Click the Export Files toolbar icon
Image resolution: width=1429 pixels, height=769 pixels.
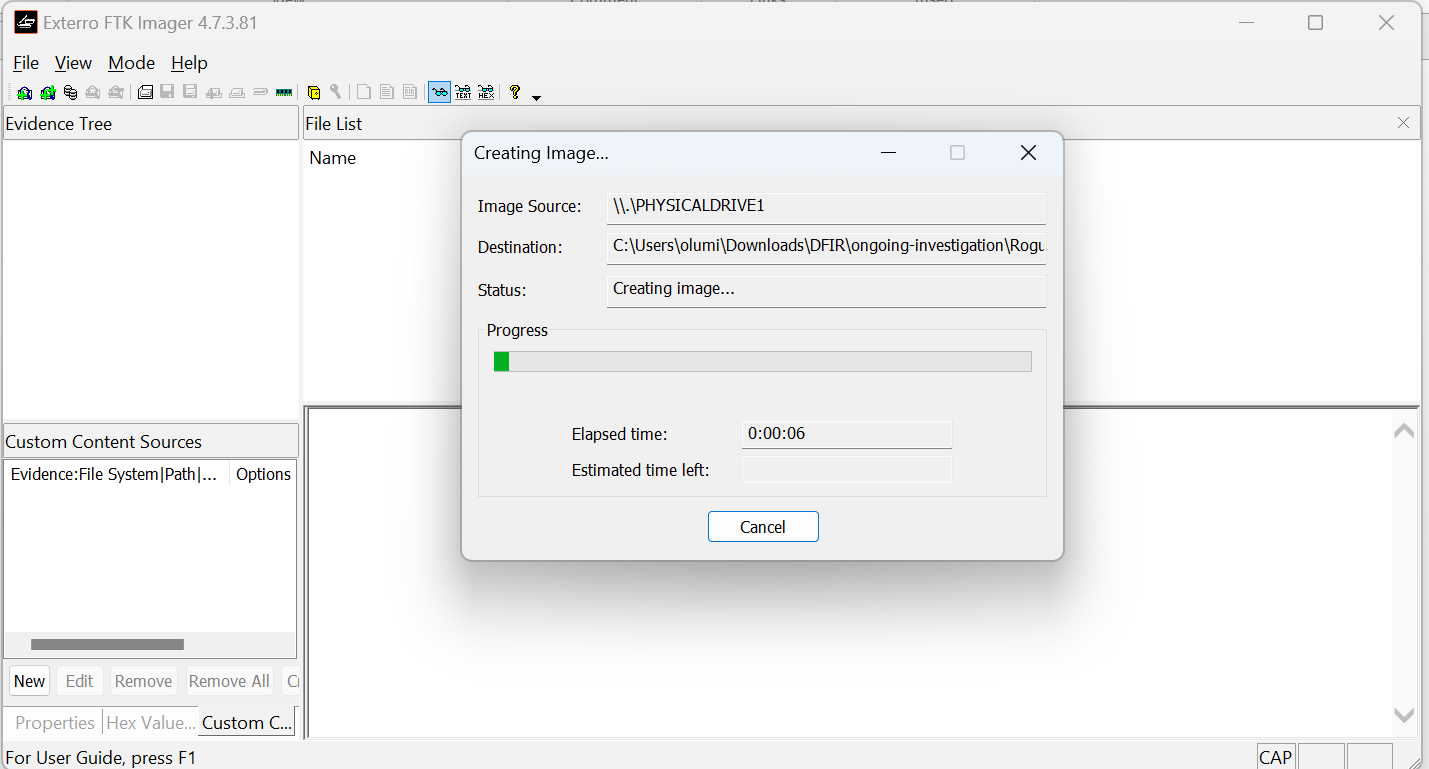[364, 93]
